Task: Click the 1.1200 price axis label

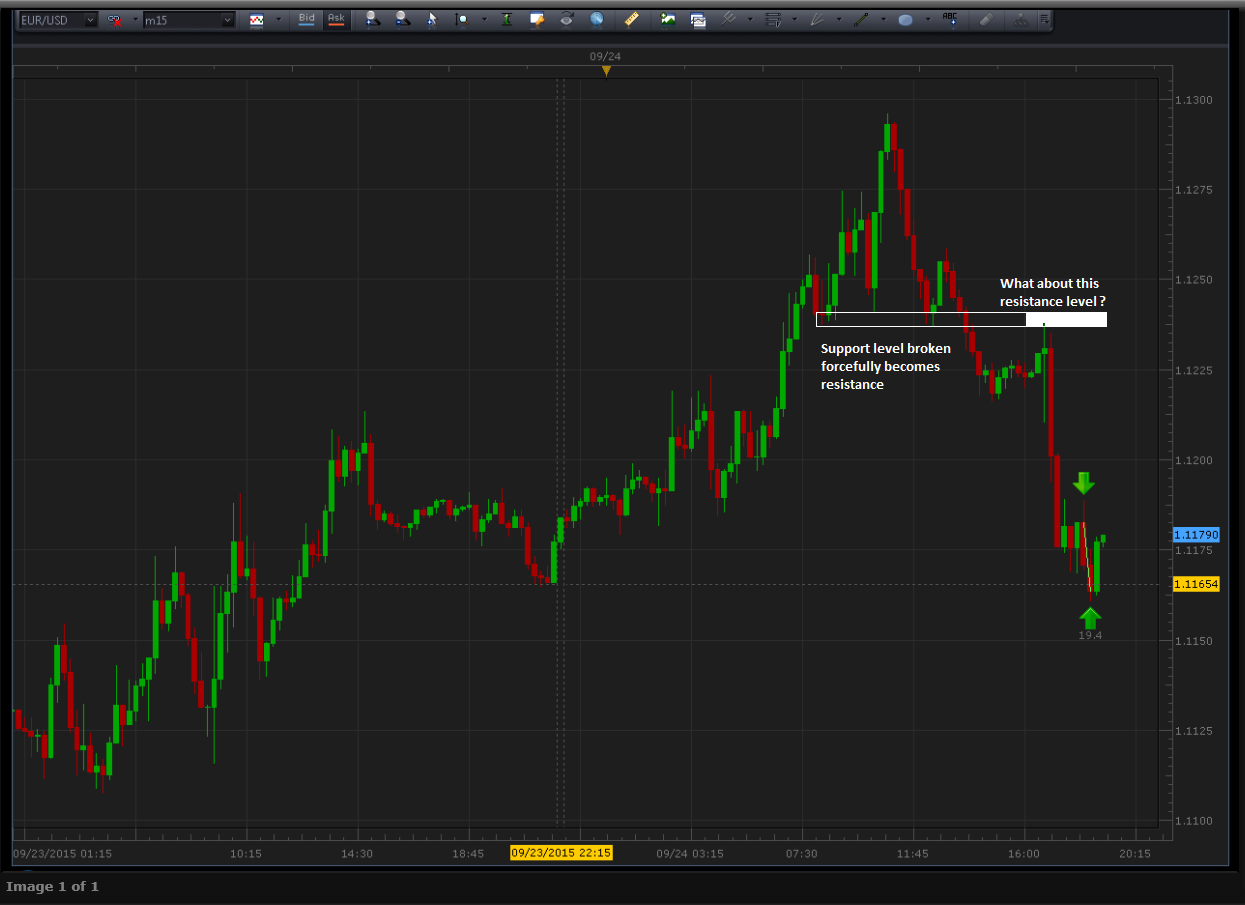Action: click(1193, 460)
